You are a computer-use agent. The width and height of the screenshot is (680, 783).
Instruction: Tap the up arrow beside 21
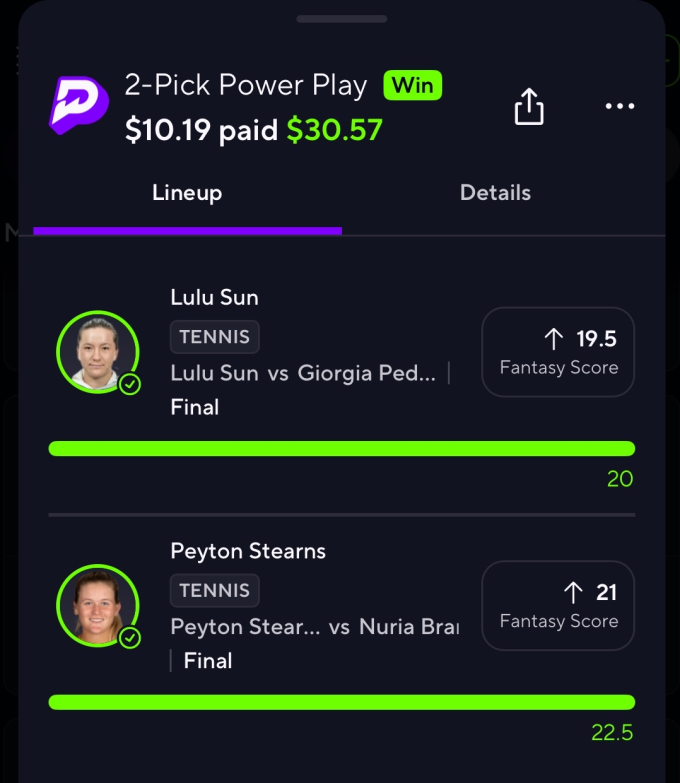click(x=573, y=593)
